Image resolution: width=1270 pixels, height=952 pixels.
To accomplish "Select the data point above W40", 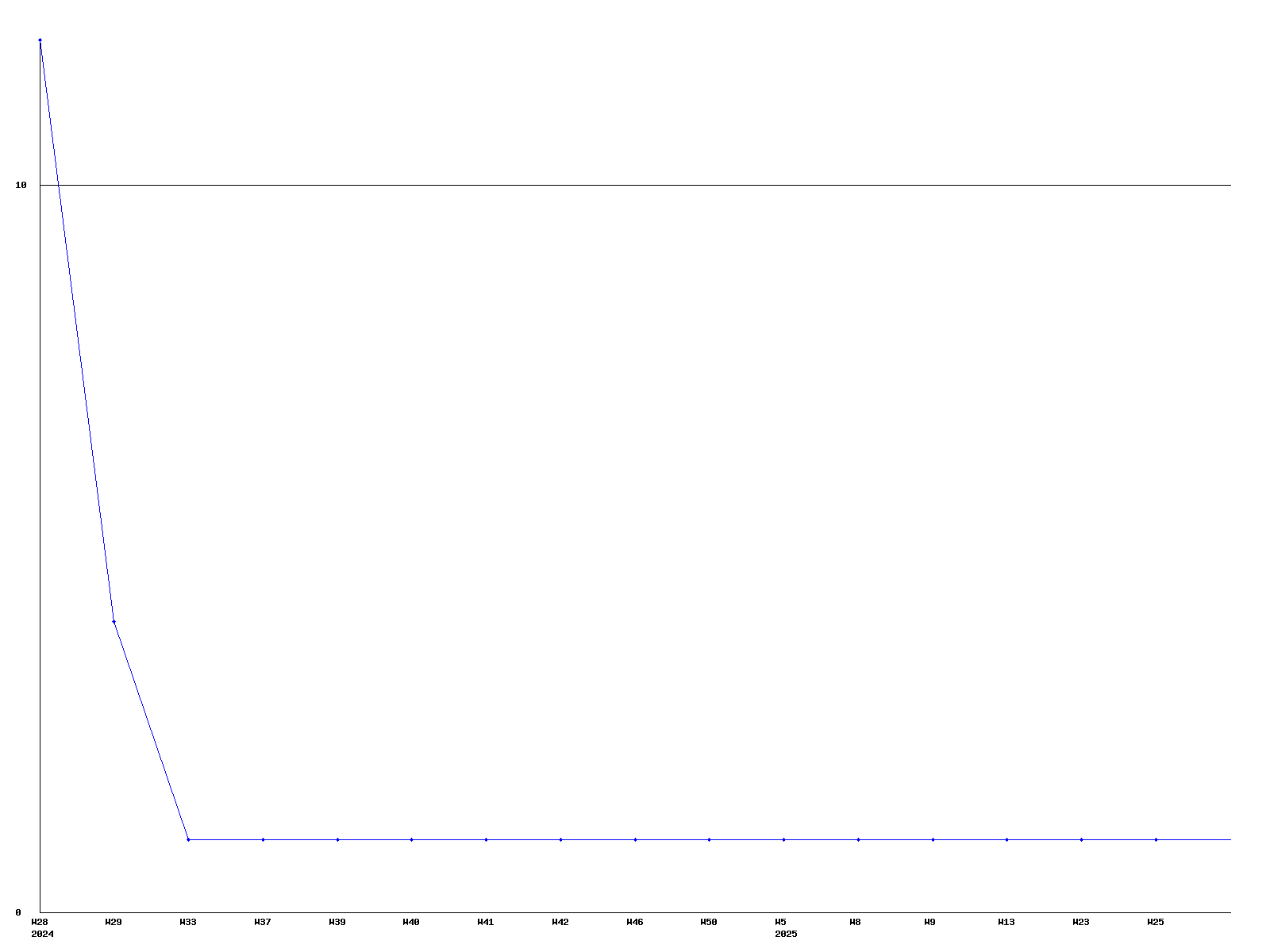I will click(411, 839).
